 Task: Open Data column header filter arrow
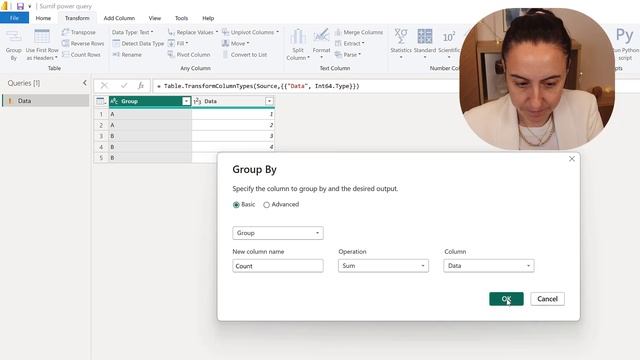click(x=269, y=101)
